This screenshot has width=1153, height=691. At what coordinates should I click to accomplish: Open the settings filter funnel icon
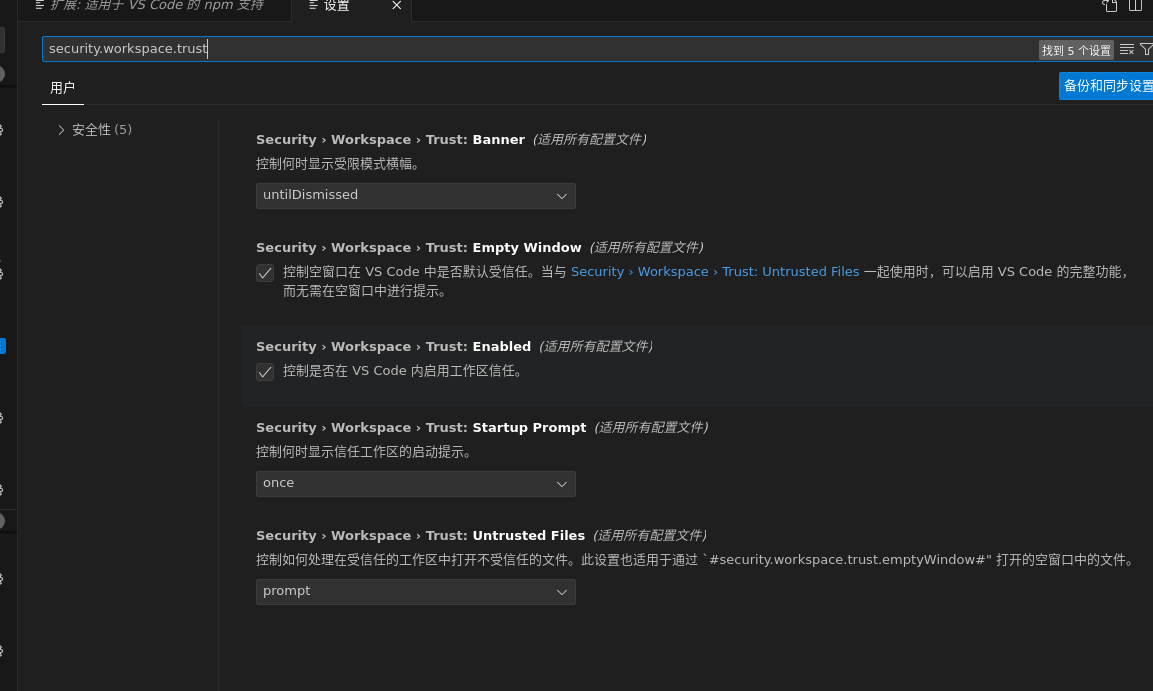[1146, 49]
